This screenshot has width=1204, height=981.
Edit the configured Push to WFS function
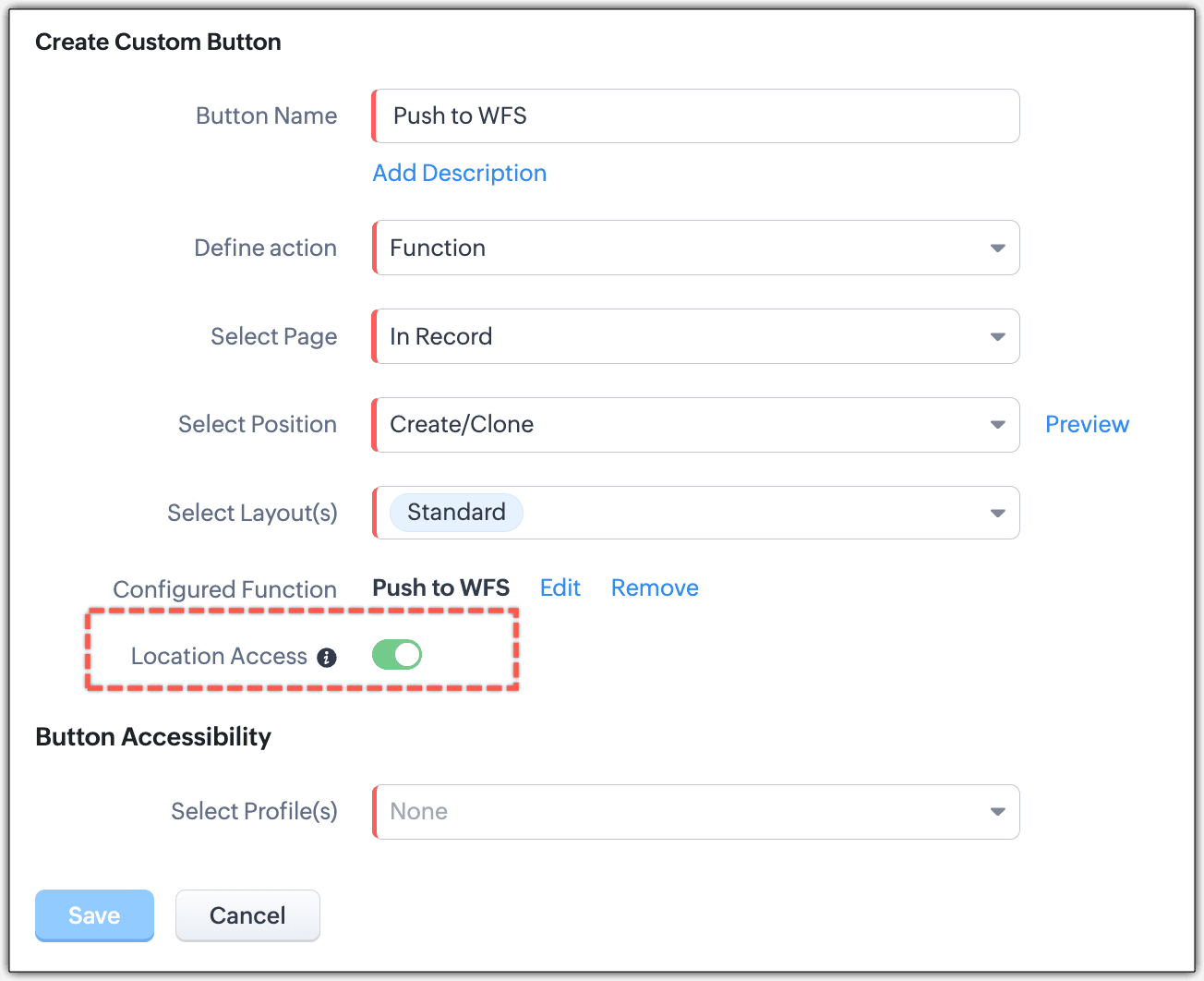coord(560,588)
